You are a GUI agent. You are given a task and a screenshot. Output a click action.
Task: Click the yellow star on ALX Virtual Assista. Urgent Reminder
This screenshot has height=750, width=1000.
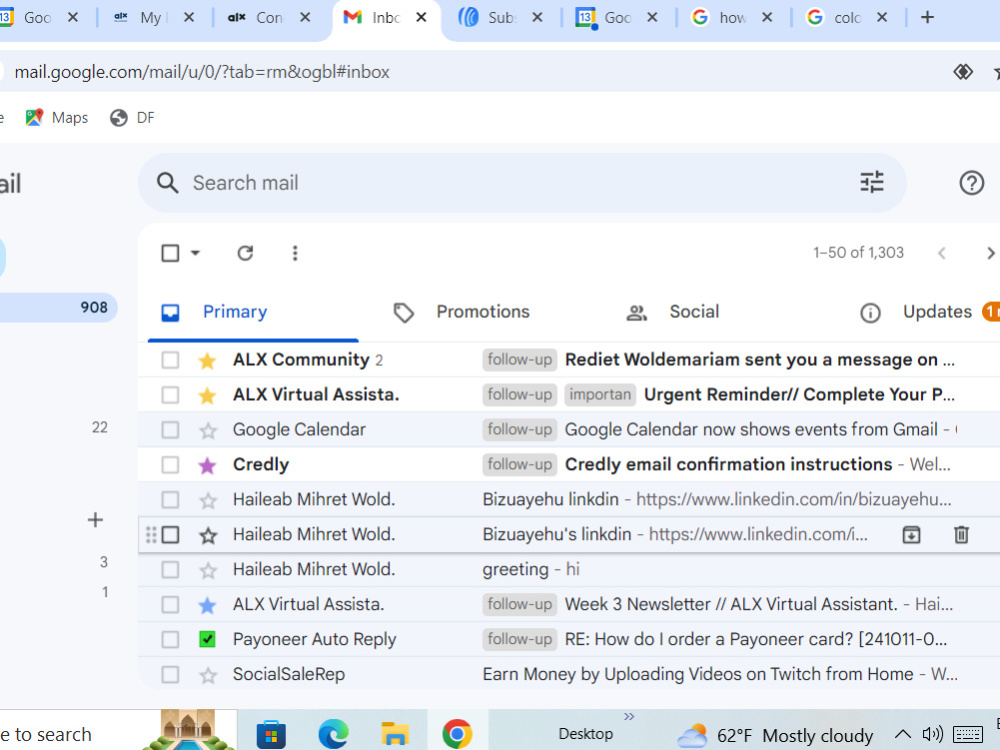coord(207,395)
